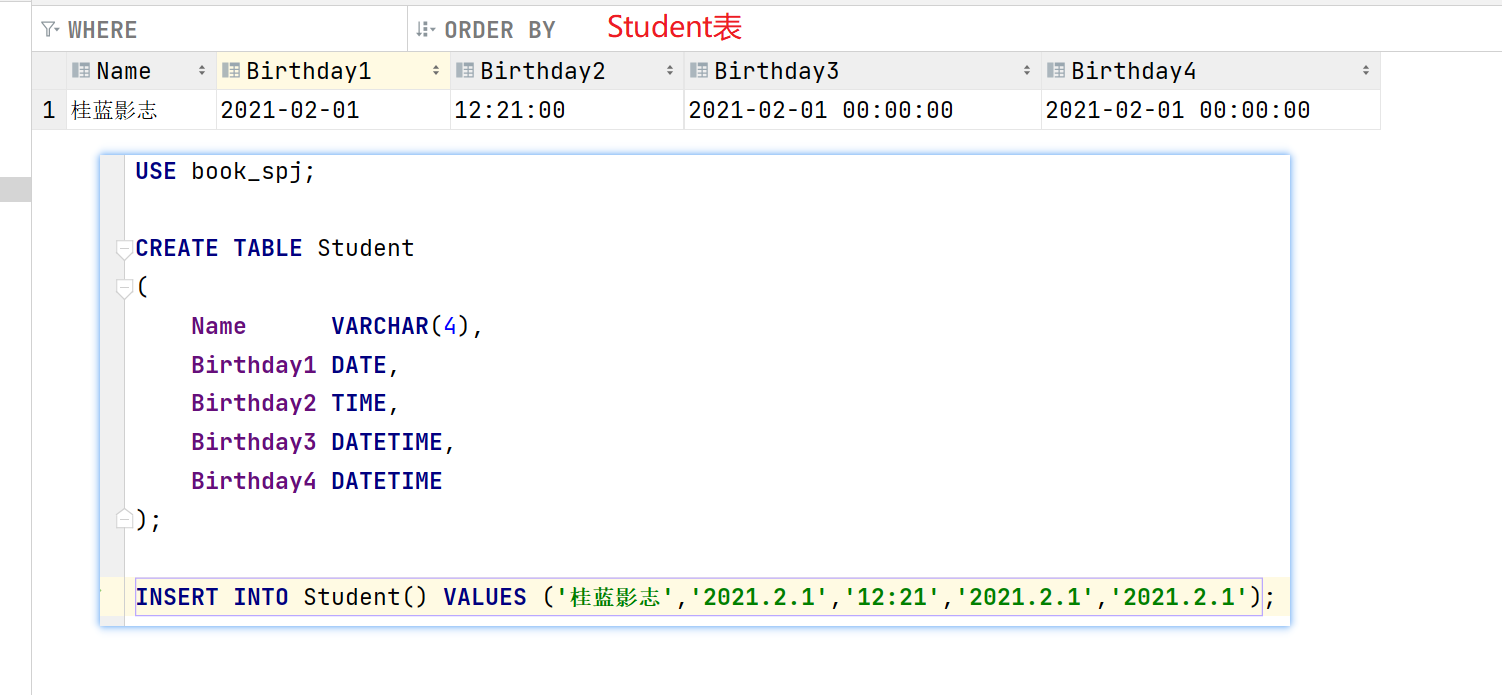The image size is (1502, 695).
Task: Click the '12:21' string literal
Action: point(893,597)
